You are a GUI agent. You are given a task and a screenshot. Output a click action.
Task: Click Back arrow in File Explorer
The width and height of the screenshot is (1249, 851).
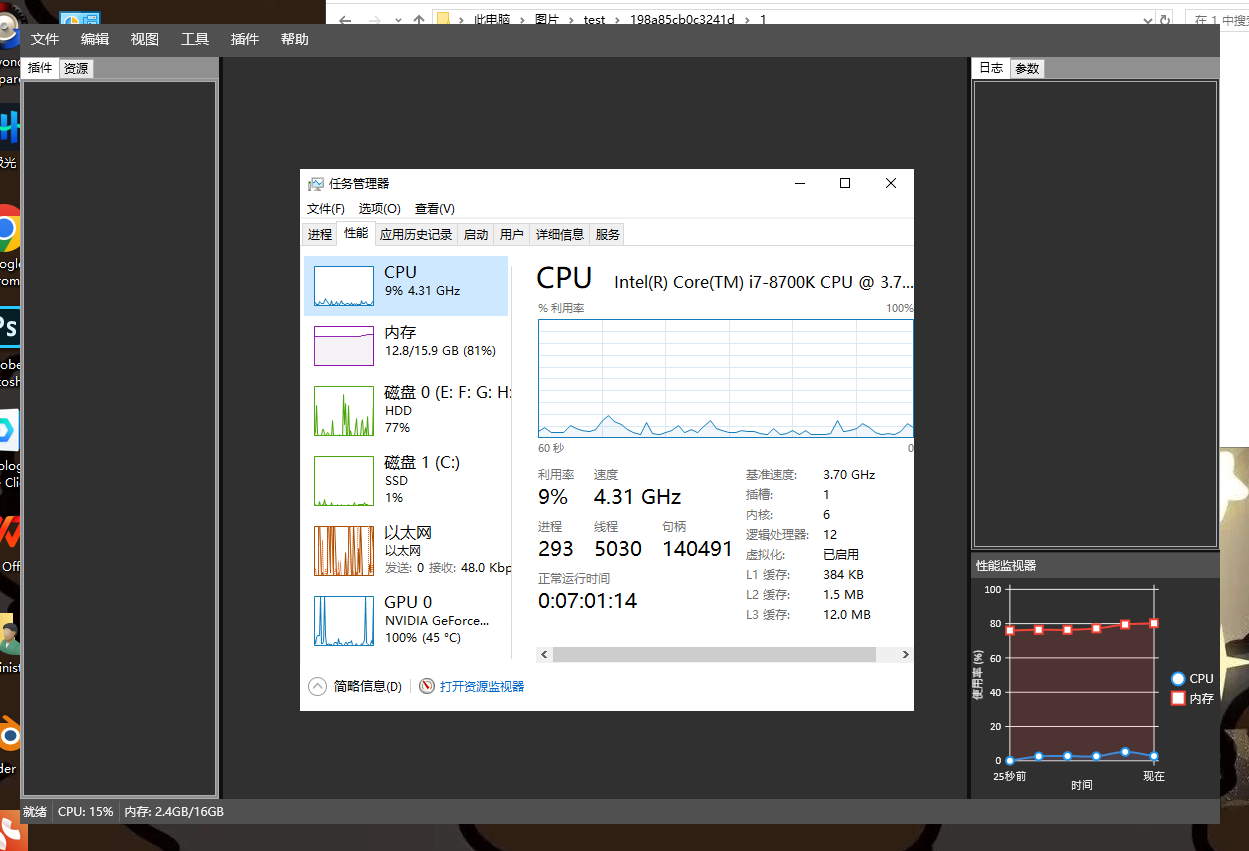tap(345, 19)
